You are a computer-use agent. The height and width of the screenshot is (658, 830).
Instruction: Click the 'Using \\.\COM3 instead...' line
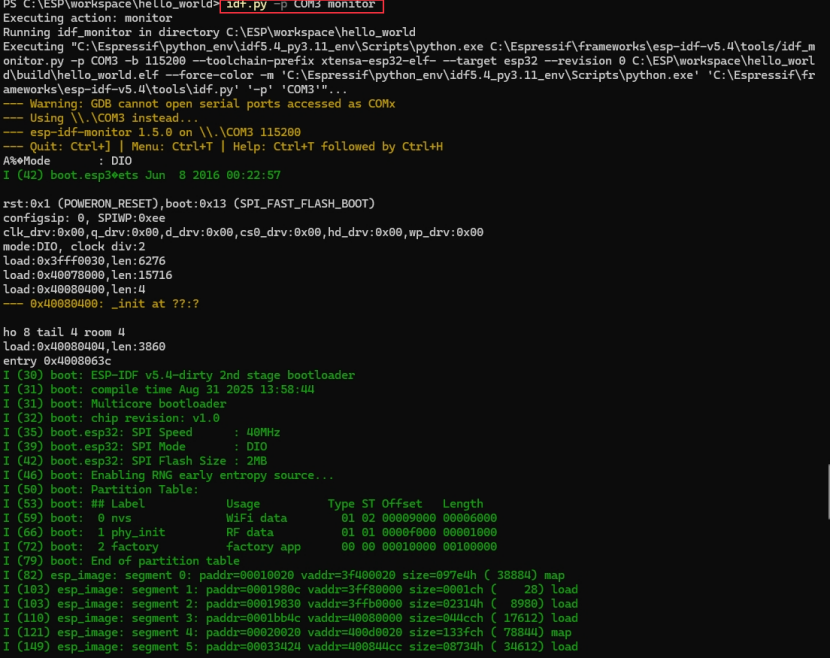coord(101,118)
